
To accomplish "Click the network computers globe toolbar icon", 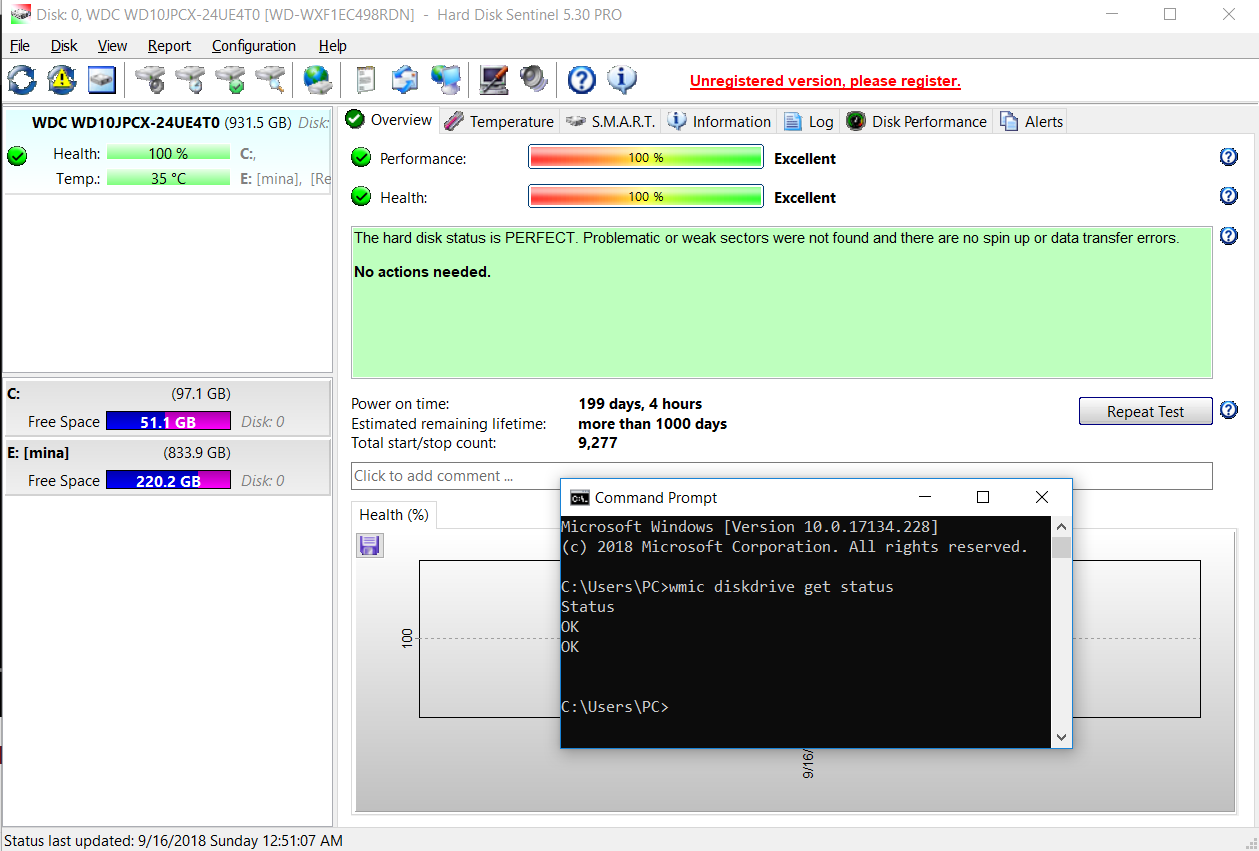I will pyautogui.click(x=445, y=80).
